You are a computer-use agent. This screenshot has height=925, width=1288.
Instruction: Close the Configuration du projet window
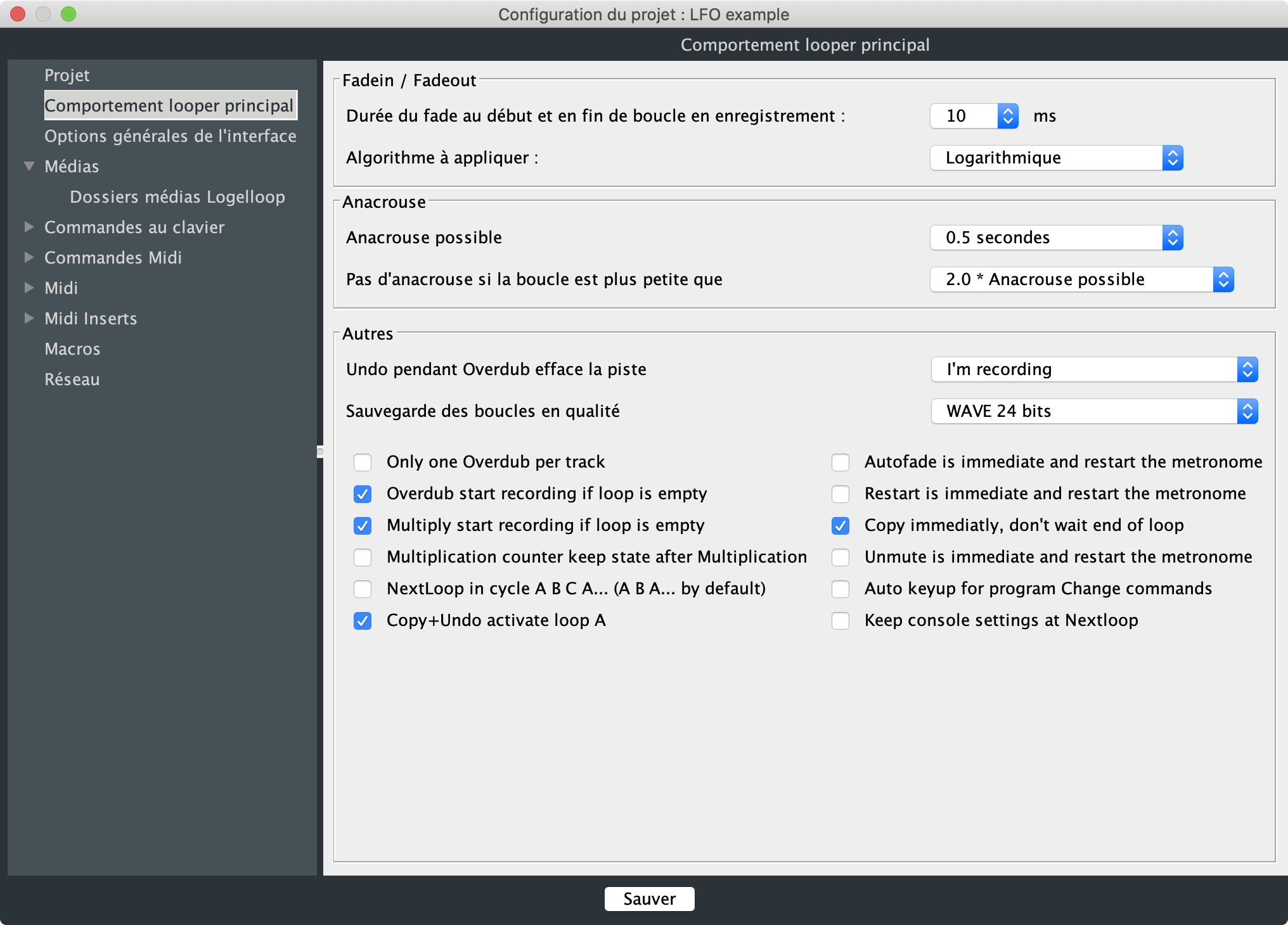pos(18,14)
